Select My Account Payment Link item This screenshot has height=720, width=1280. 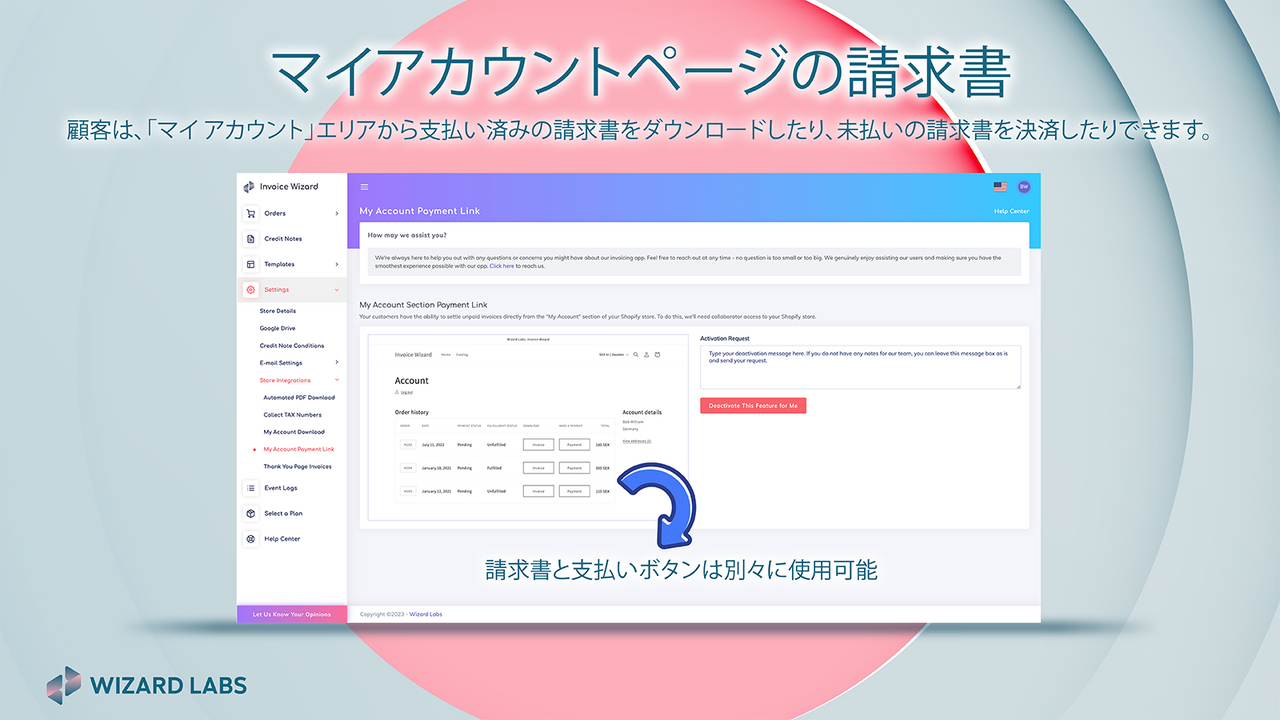[299, 449]
